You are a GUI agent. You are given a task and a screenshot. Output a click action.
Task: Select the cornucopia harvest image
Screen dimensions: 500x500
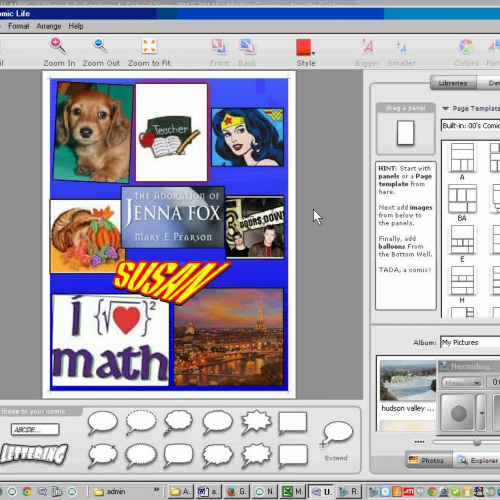[x=85, y=236]
